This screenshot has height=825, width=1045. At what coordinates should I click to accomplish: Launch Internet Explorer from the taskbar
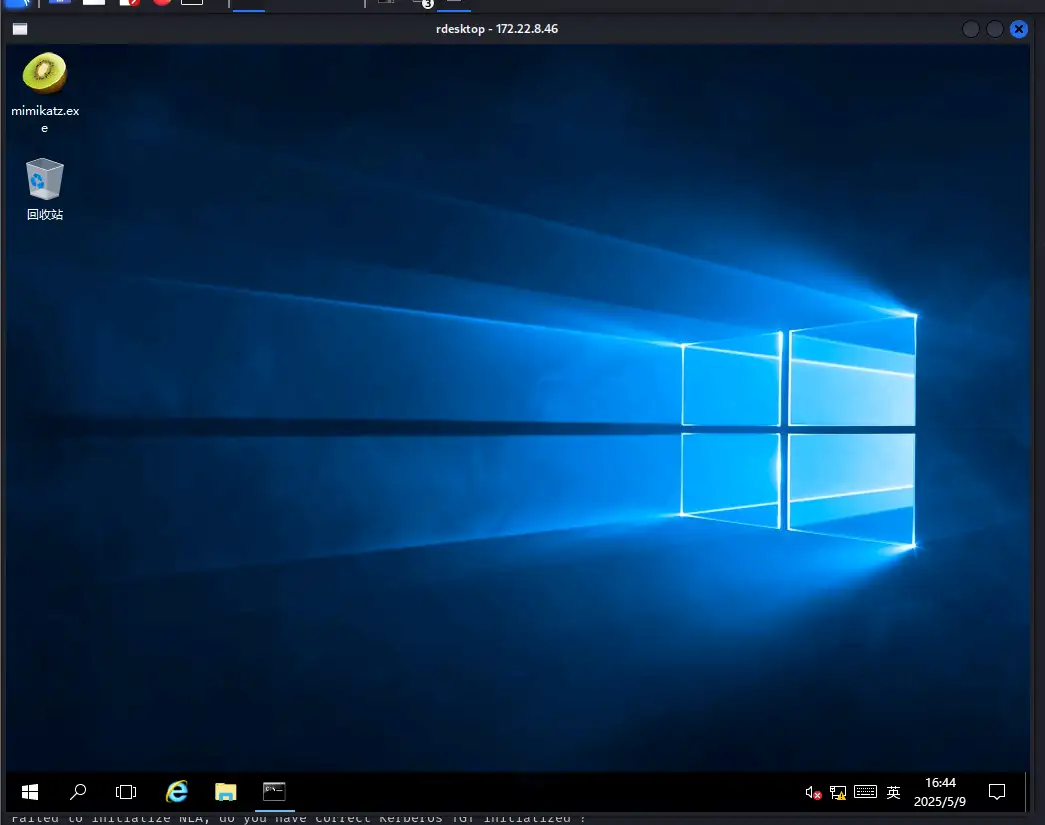click(x=177, y=792)
